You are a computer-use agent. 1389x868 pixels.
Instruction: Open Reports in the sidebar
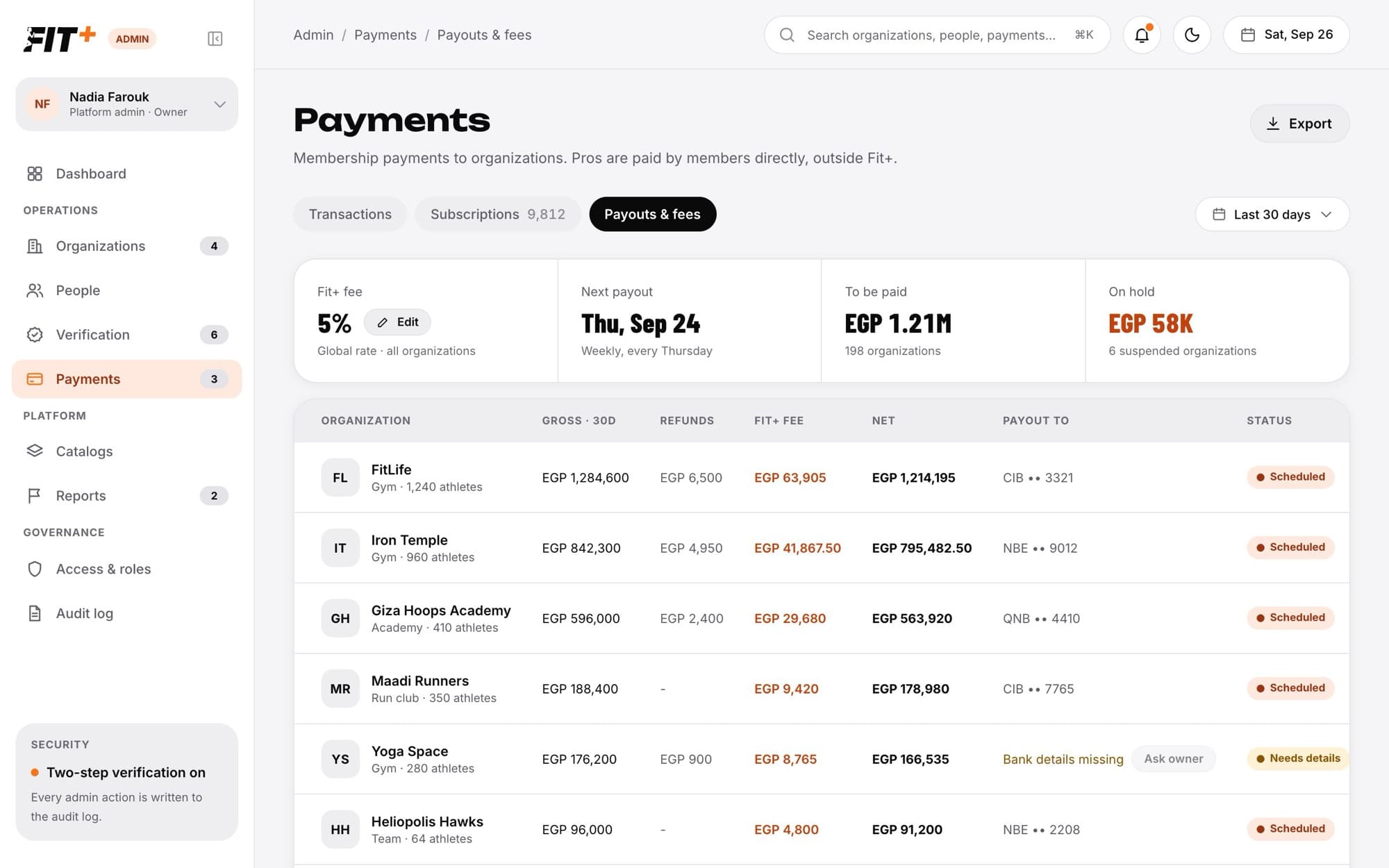[127, 496]
